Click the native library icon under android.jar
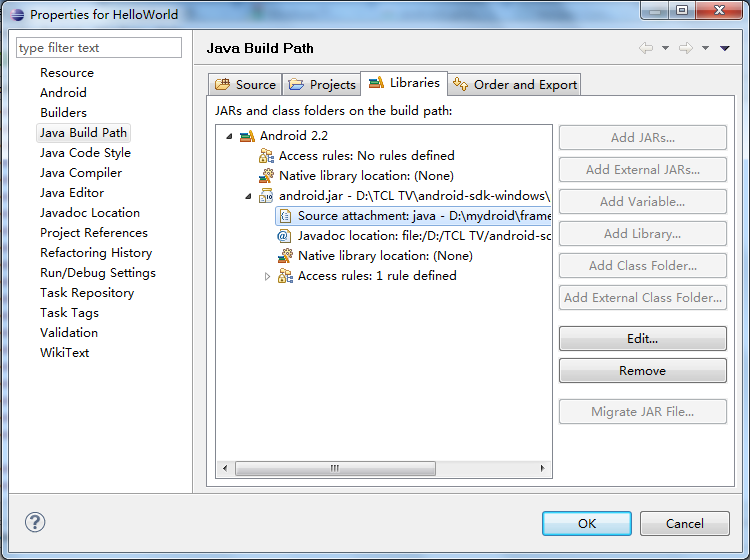 (x=286, y=256)
